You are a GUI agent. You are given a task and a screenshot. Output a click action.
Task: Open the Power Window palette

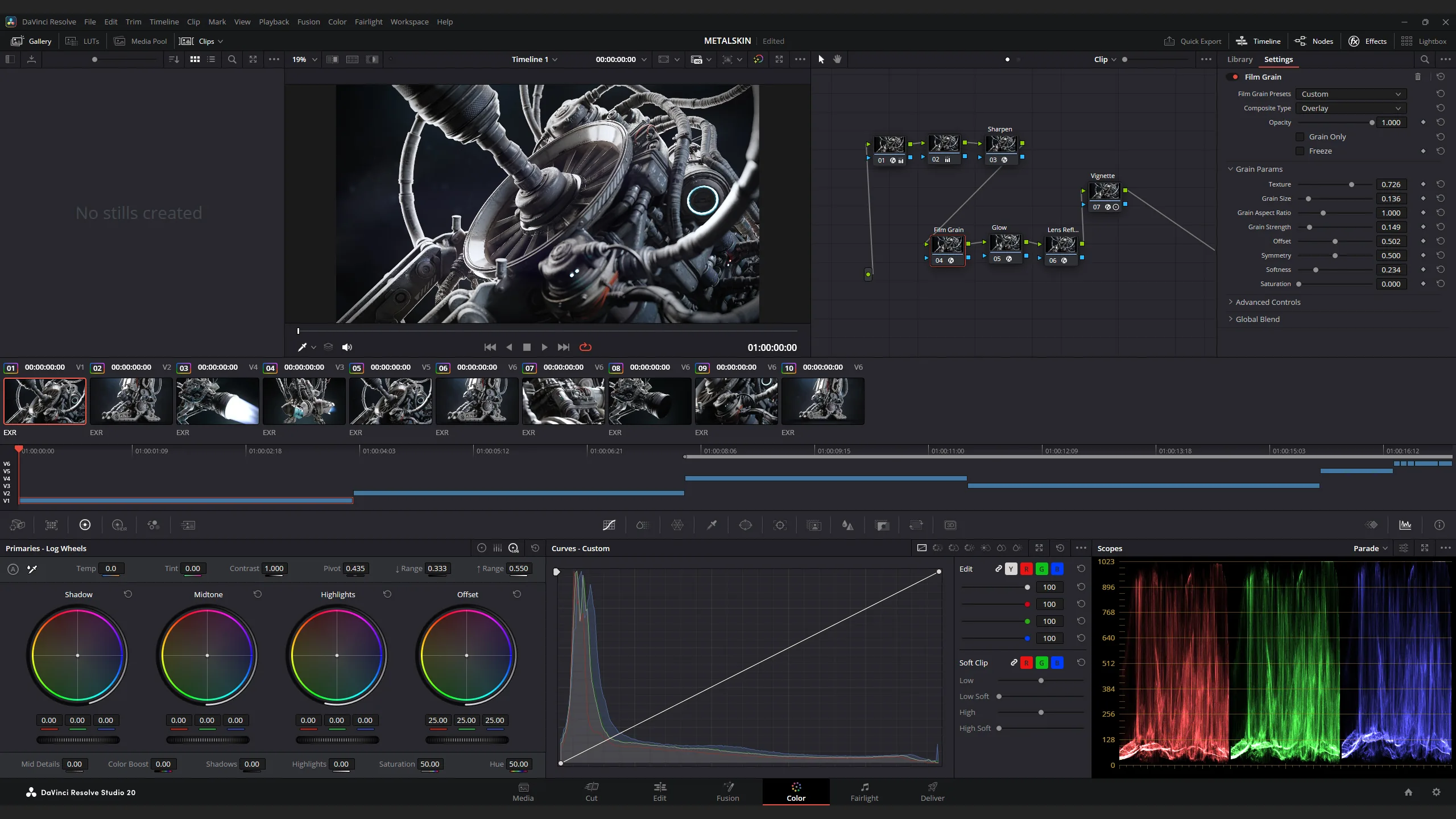click(746, 525)
